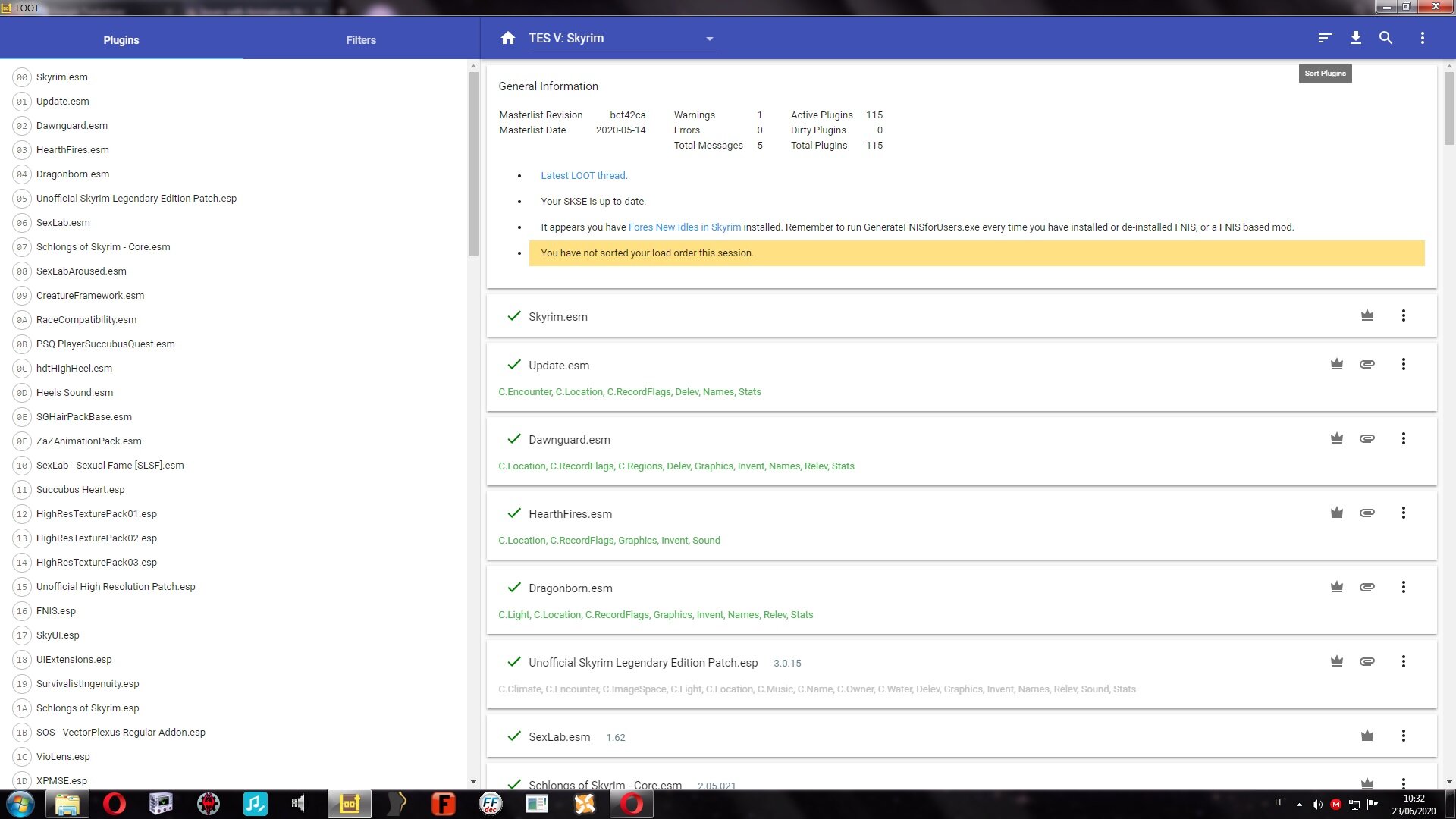Click the crown icon on Dragonborn.esm card

pyautogui.click(x=1337, y=587)
